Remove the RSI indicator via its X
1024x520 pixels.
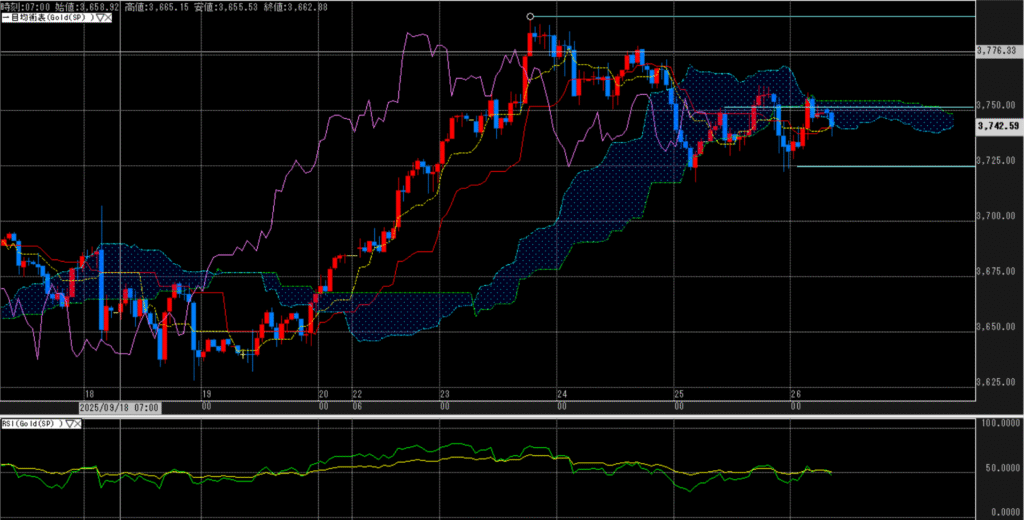pos(79,424)
